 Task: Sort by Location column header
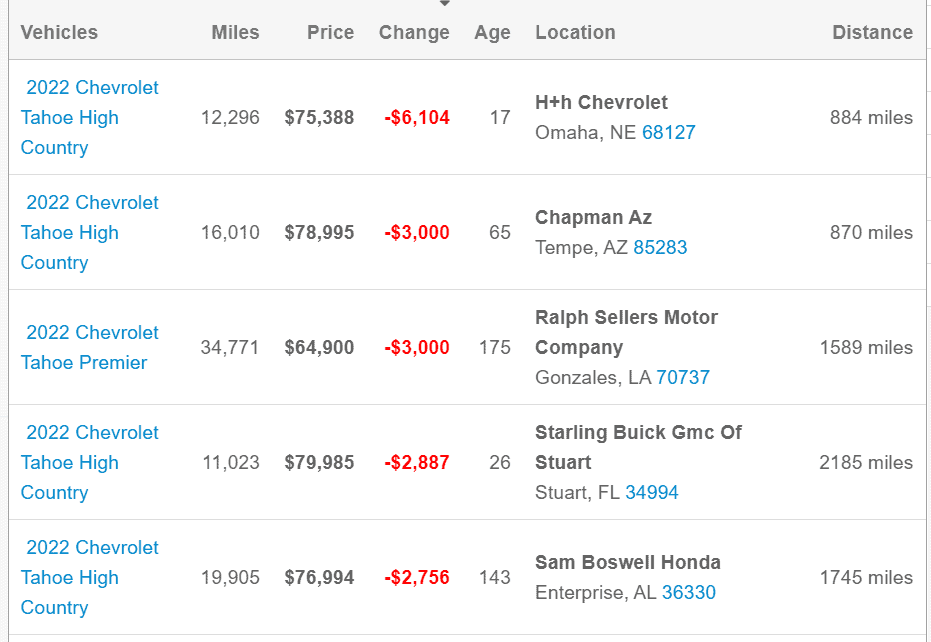(x=575, y=32)
